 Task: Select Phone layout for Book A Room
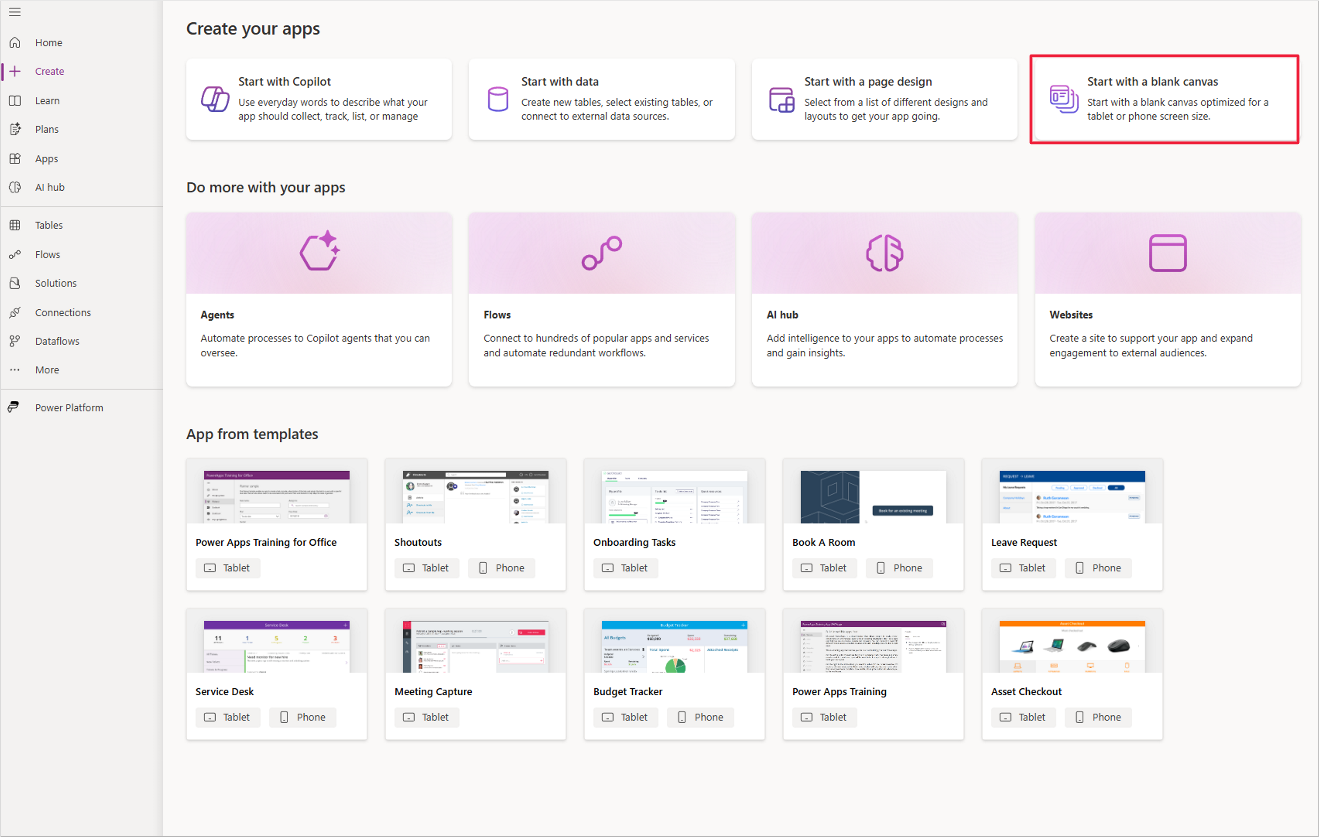coord(900,568)
